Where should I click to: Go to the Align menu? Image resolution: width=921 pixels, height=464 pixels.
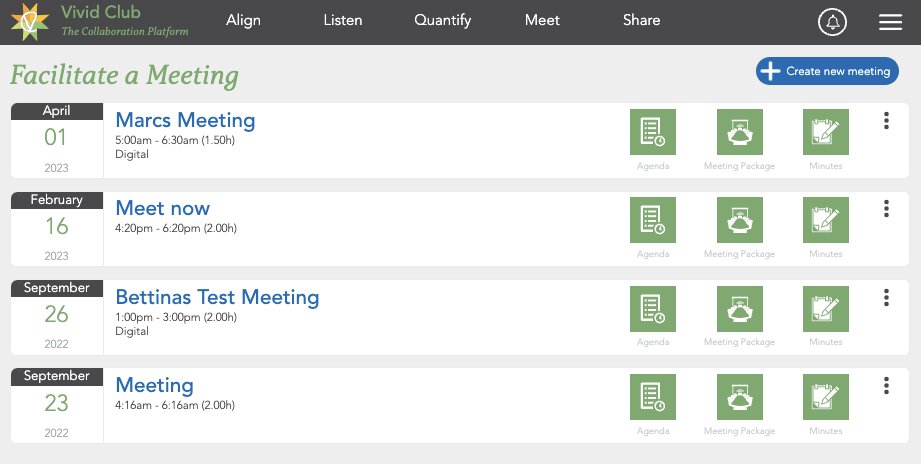point(243,20)
